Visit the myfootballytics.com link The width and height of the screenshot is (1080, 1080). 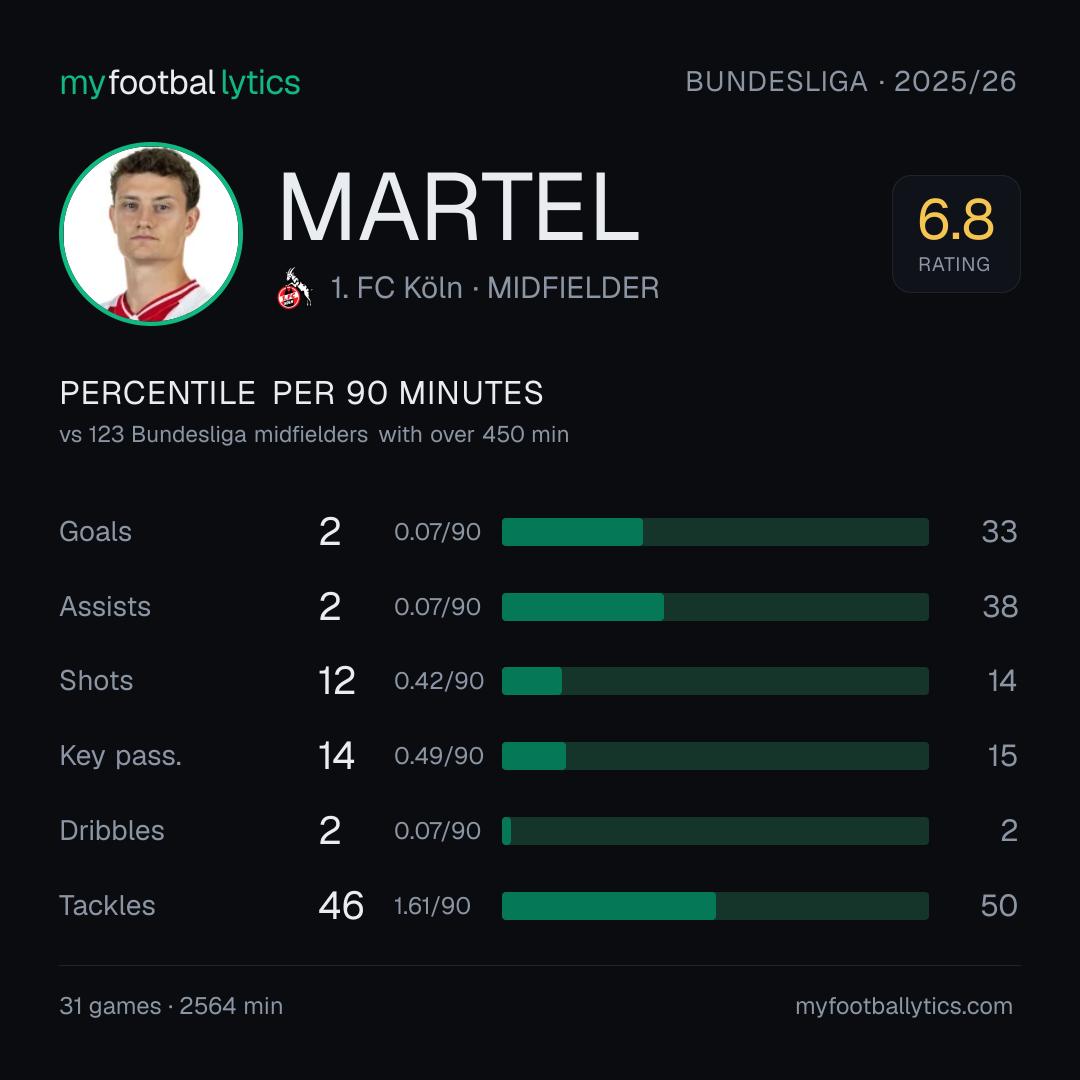point(904,1006)
